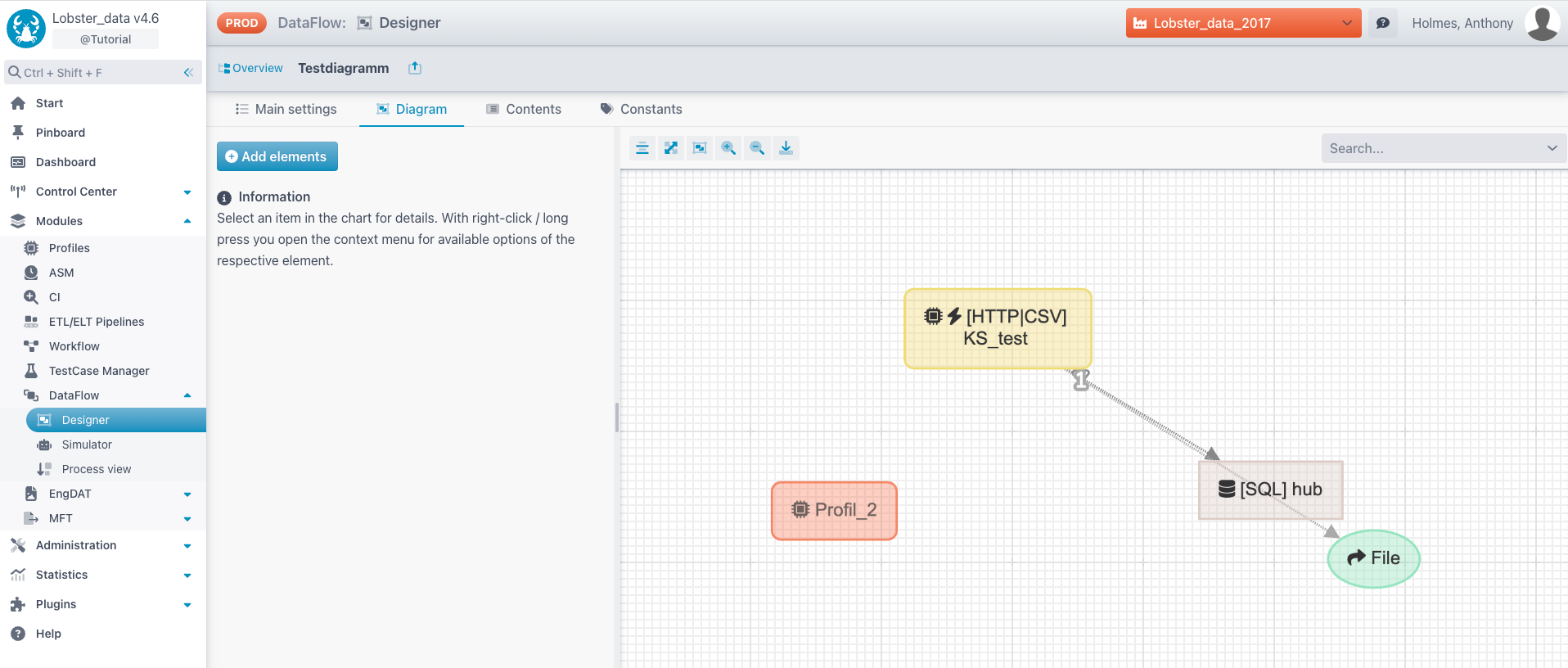Open Simulator in the DataFlow tree
This screenshot has width=1568, height=668.
pyautogui.click(x=87, y=445)
